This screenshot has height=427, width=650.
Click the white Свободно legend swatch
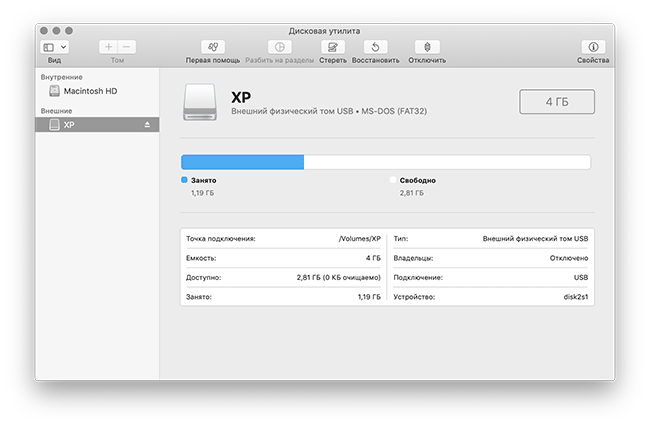(x=393, y=180)
